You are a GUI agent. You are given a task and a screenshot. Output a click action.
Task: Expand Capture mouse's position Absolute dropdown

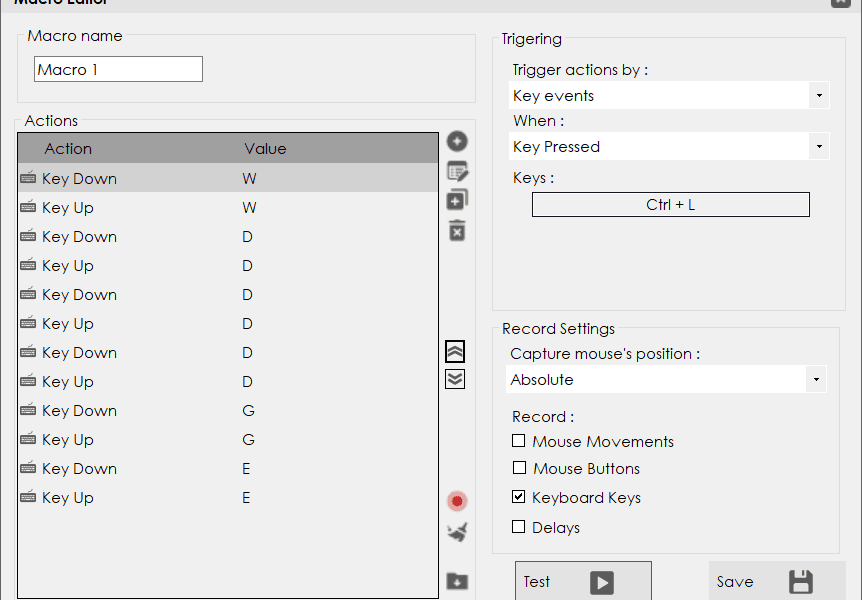click(666, 380)
